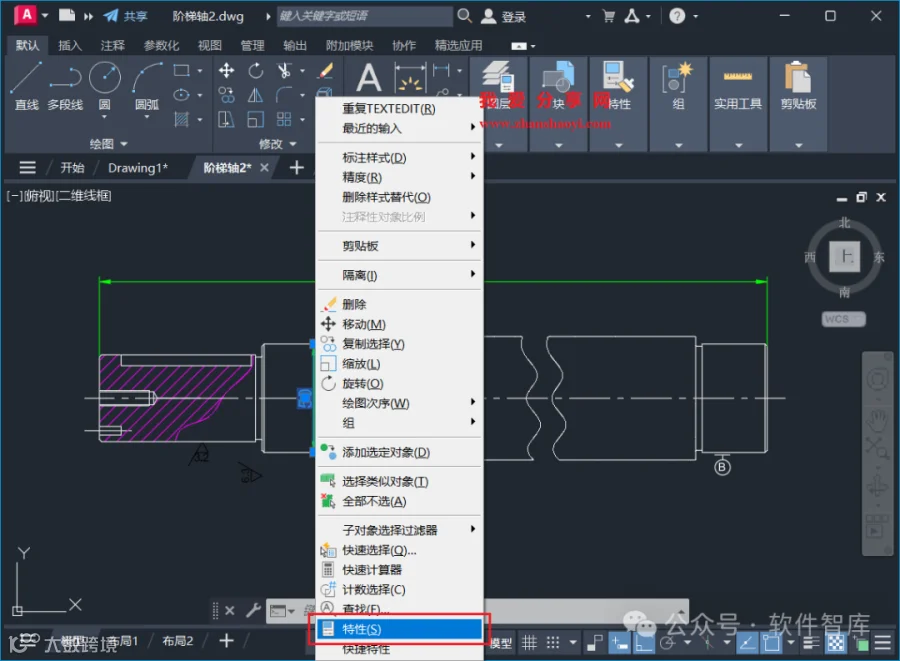Toggle the Model (模型) space button
Screen dimensions: 900x661
pyautogui.click(x=501, y=643)
